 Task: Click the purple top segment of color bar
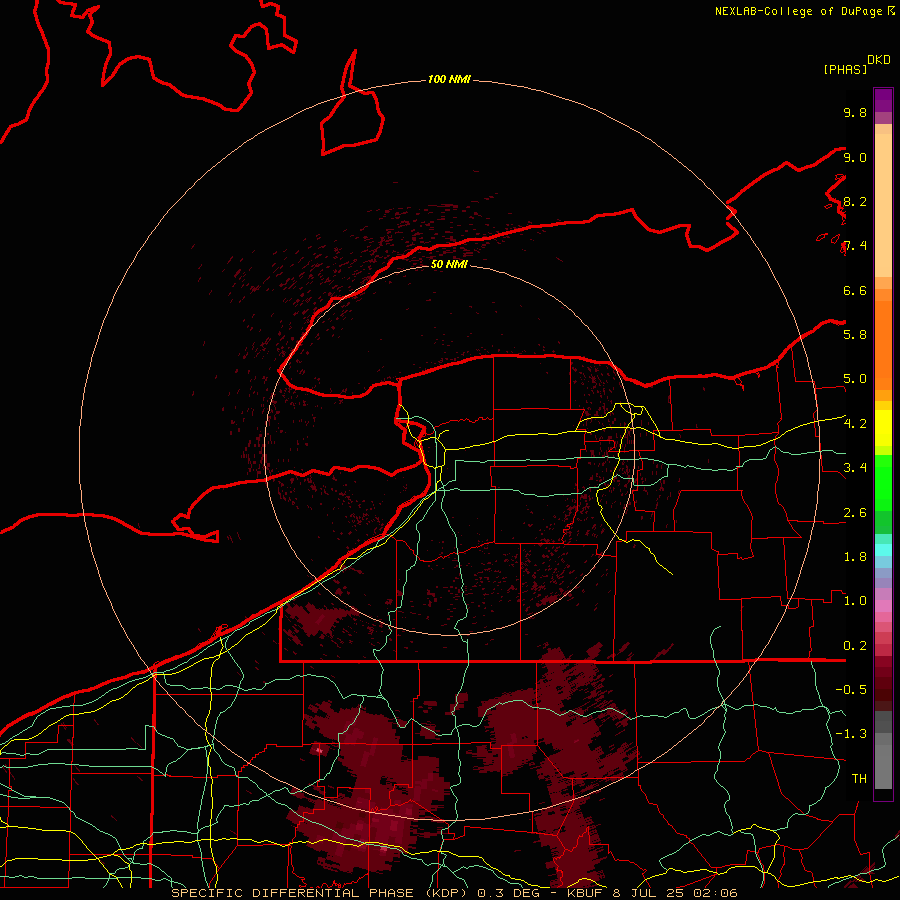pos(883,100)
